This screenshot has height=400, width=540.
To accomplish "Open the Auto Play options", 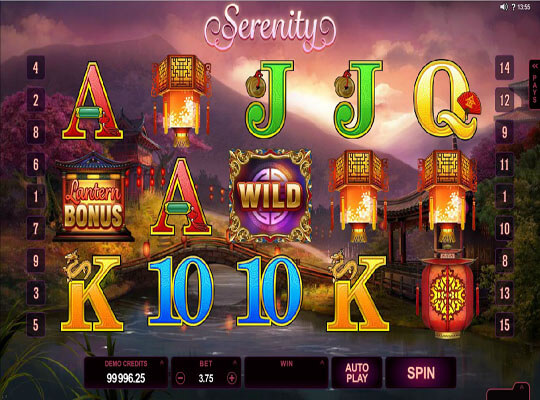I will point(357,373).
